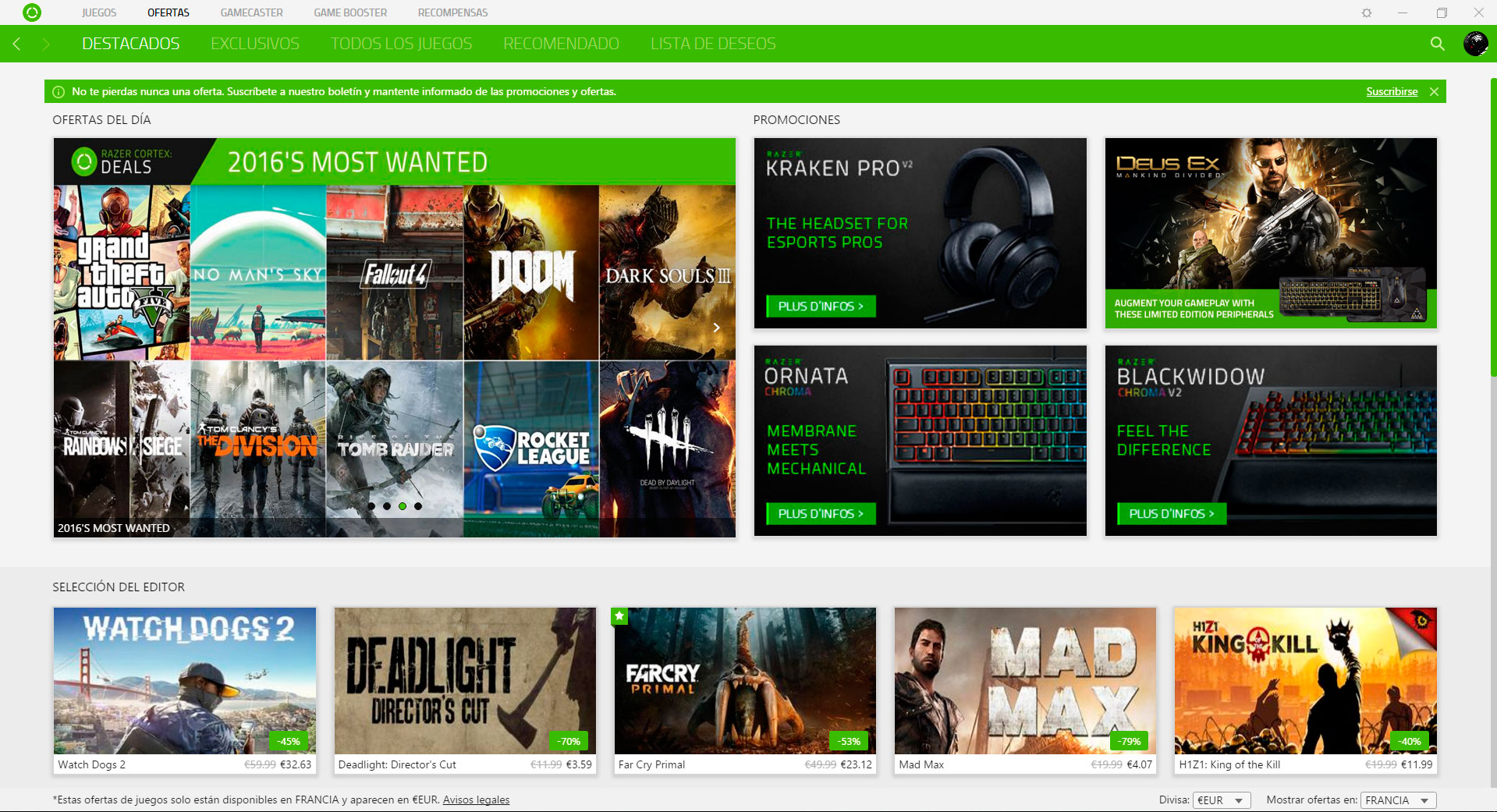
Task: Select the fourth carousel dot indicator
Action: (x=418, y=506)
